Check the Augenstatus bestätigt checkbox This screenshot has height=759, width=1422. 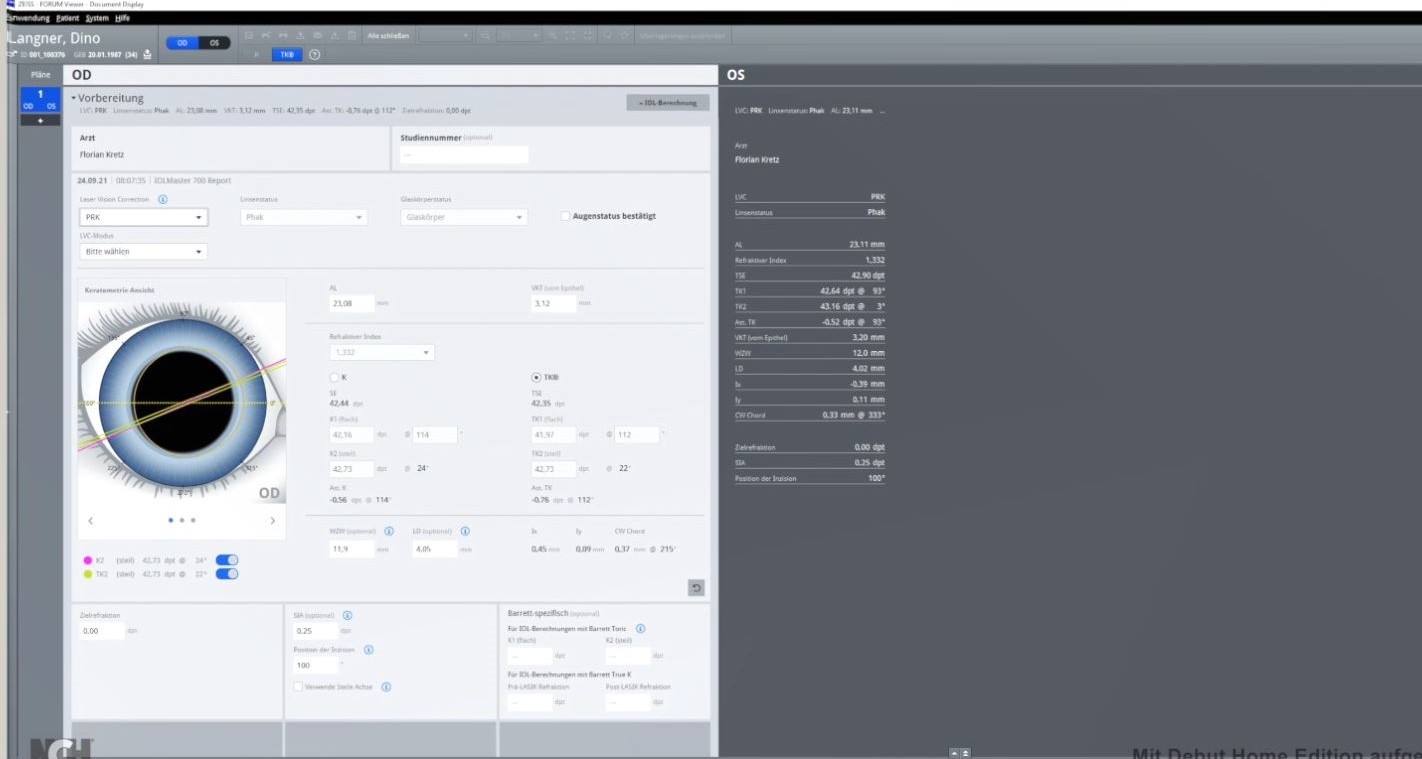(x=563, y=215)
